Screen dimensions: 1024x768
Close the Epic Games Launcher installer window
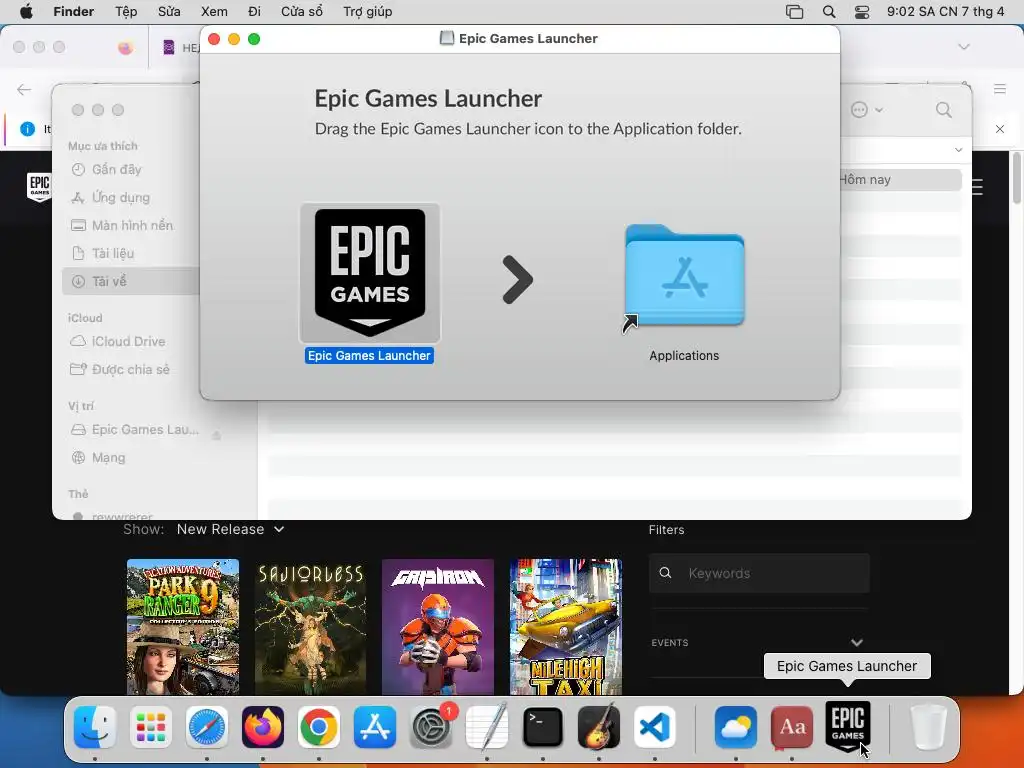point(214,39)
